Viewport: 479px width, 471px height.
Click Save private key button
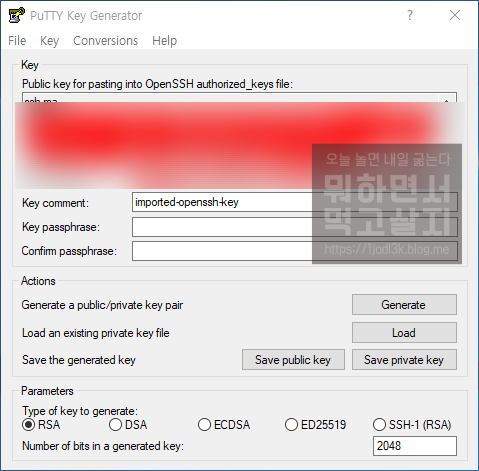pyautogui.click(x=404, y=360)
